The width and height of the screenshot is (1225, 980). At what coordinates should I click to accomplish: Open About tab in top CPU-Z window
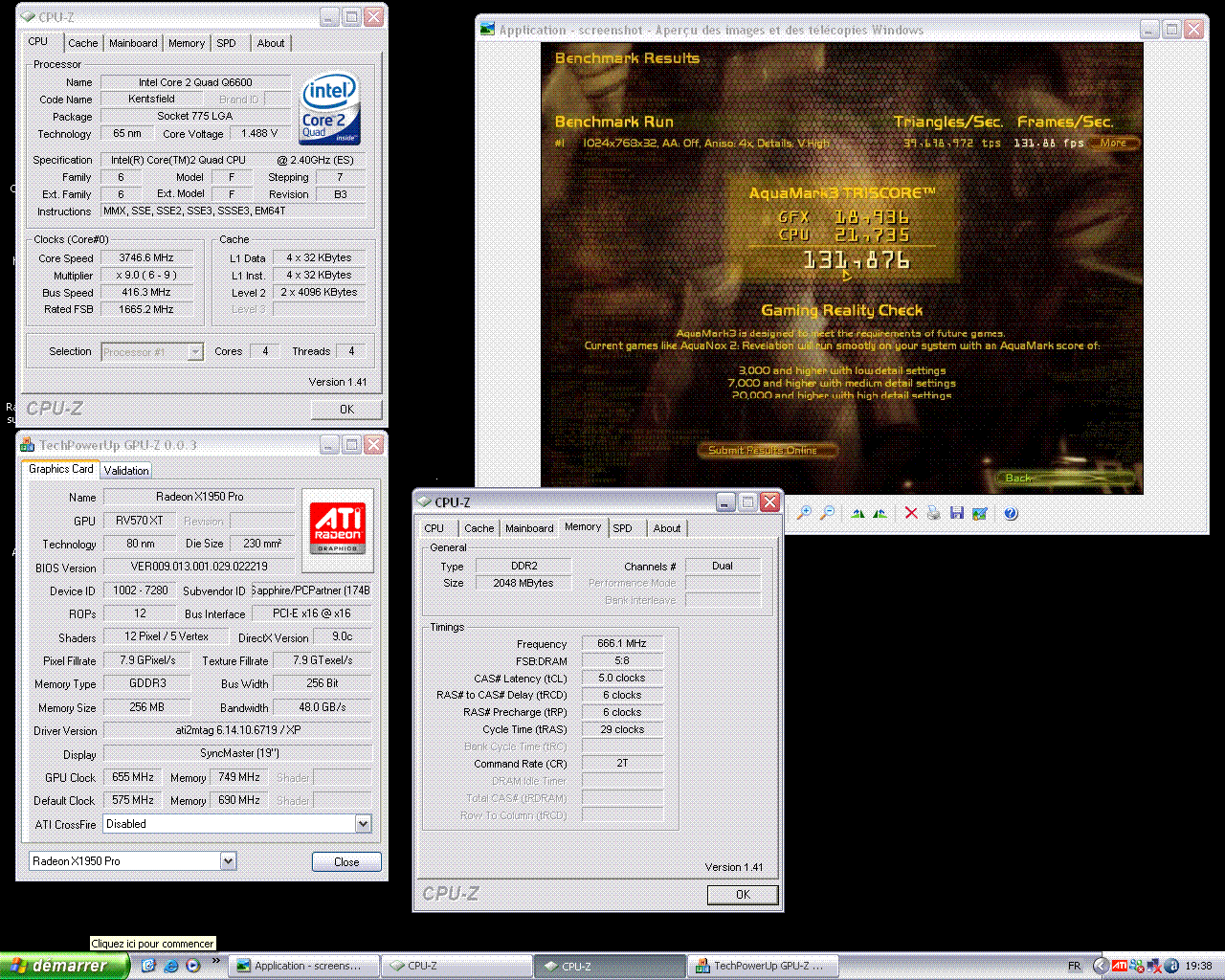coord(271,43)
